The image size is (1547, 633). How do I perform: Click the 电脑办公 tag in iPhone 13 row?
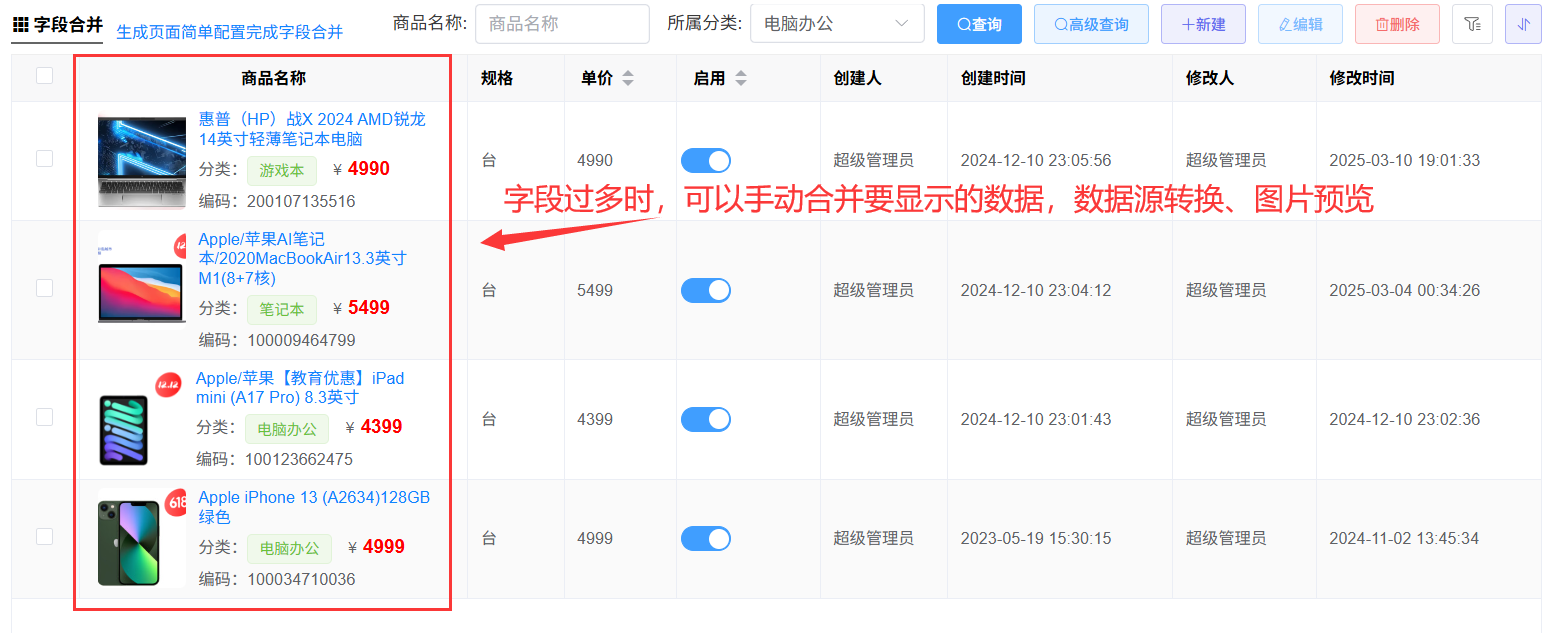[289, 549]
